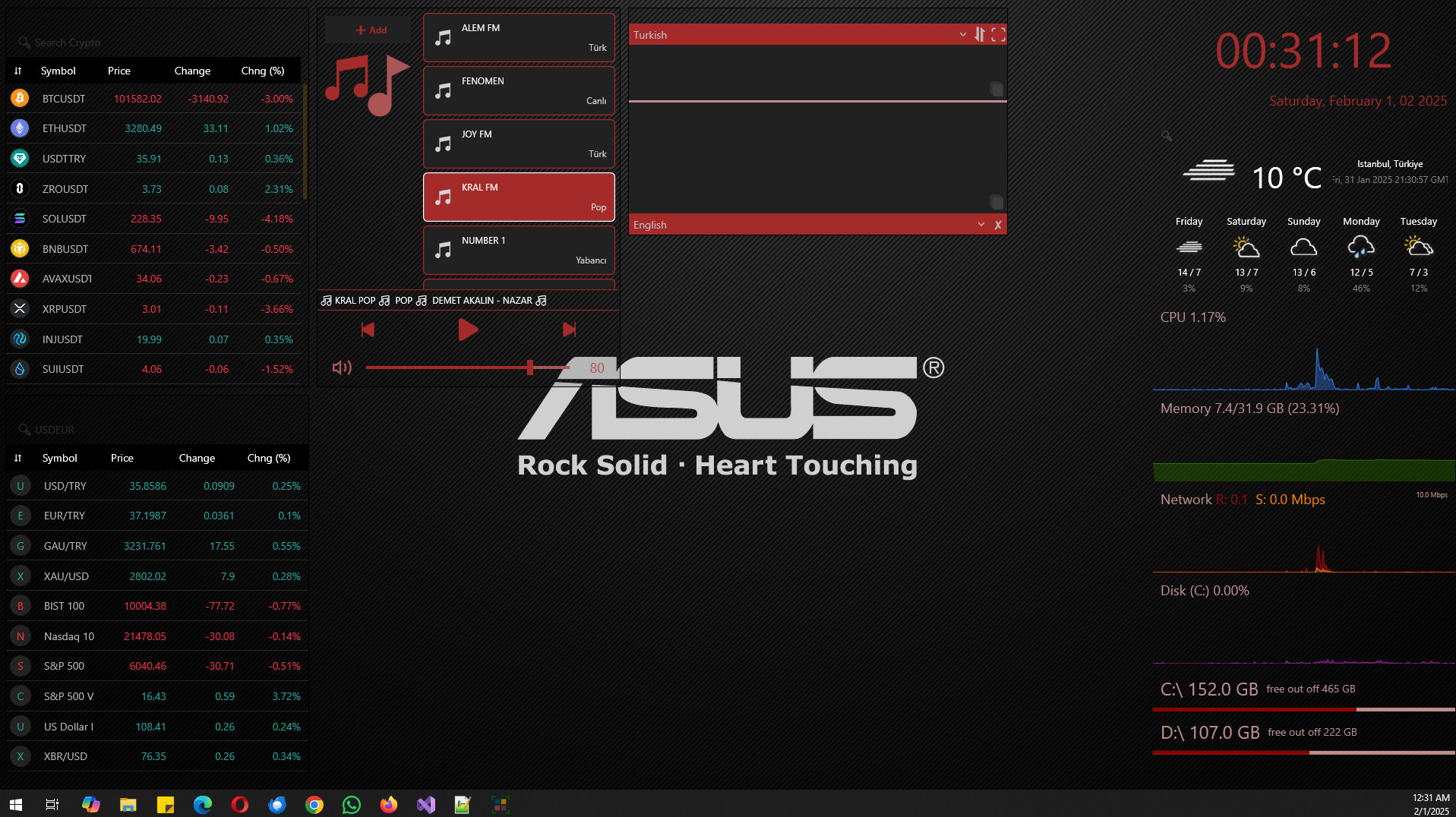Select the JOY FM station

tap(519, 144)
